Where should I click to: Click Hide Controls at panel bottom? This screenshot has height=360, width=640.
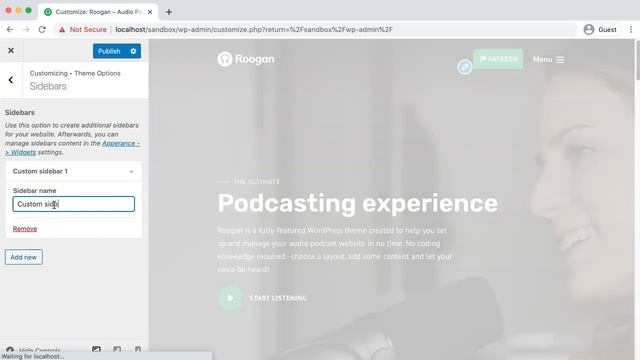click(33, 350)
